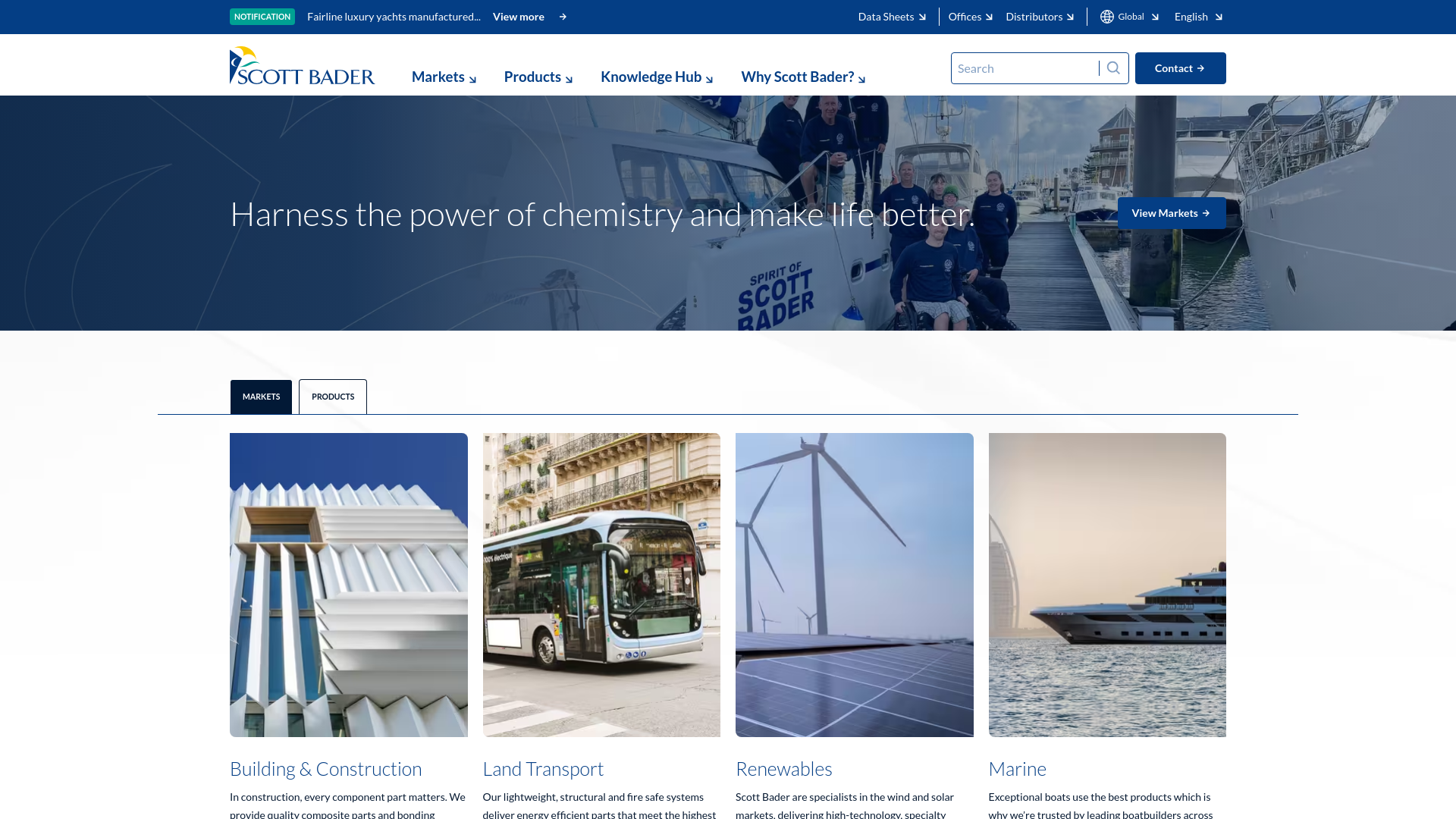The height and width of the screenshot is (819, 1456).
Task: Click the Fairline luxury yachts notification text
Action: [394, 17]
